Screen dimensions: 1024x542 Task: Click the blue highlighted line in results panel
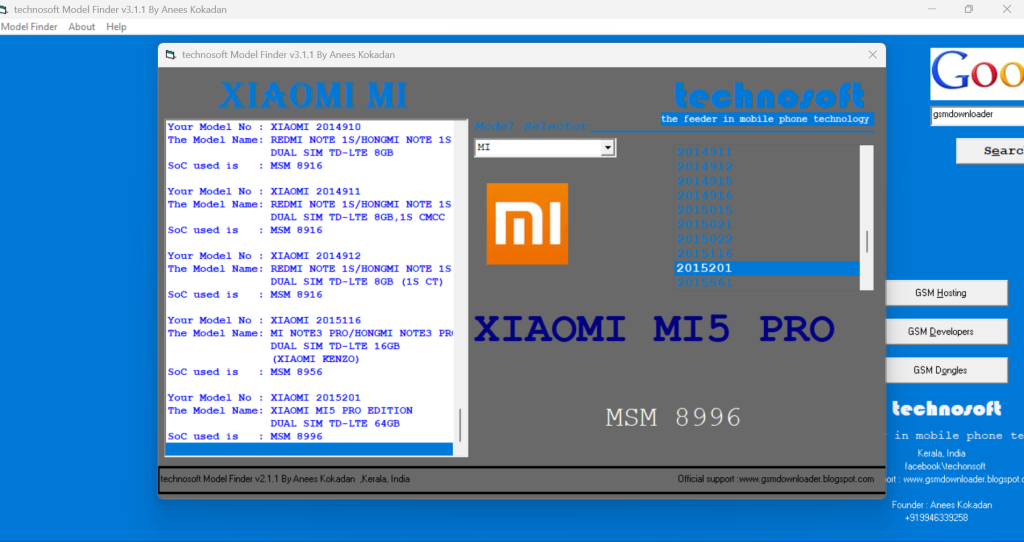tap(309, 449)
